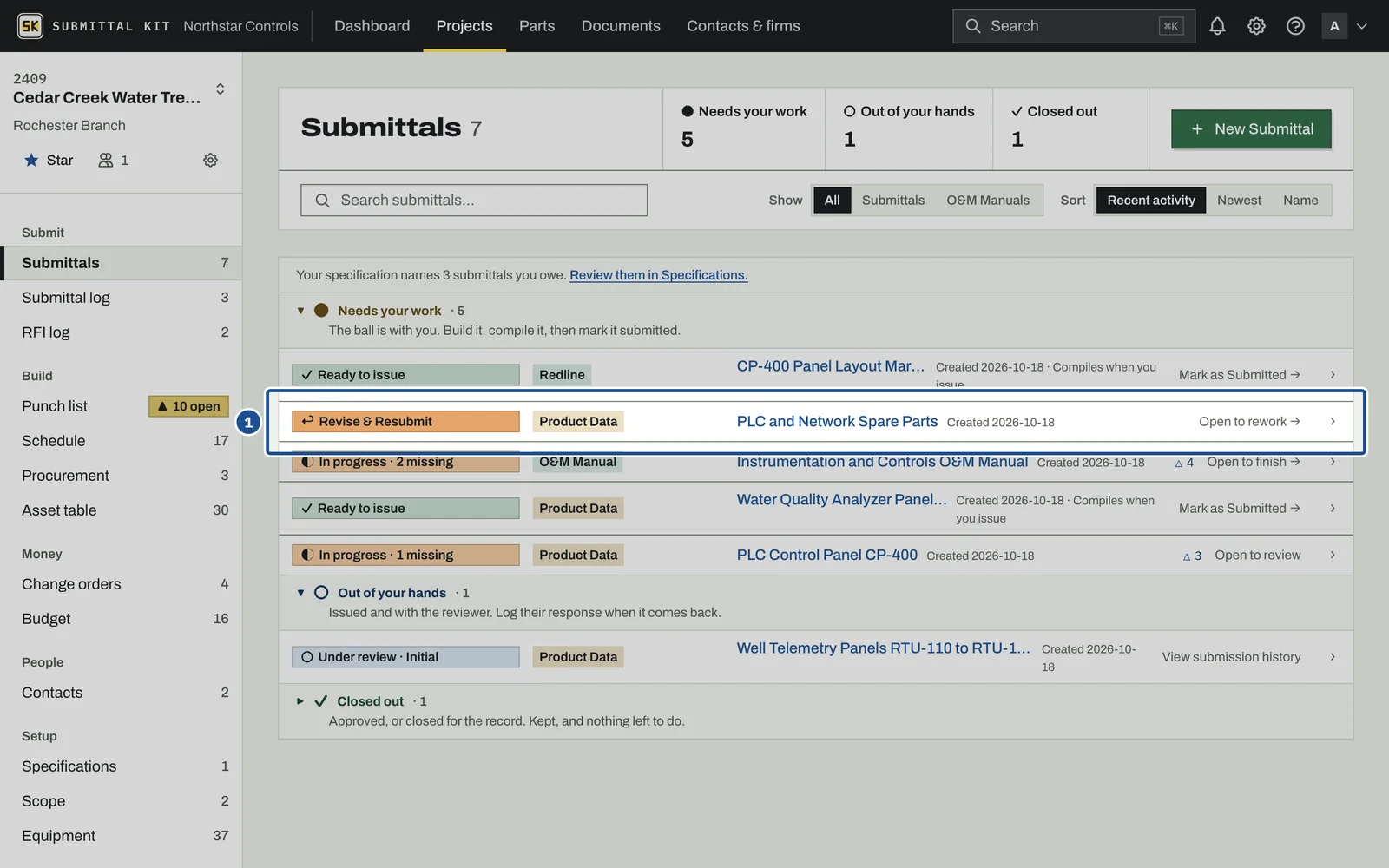Star the Cedar Creek project
Image resolution: width=1389 pixels, height=868 pixels.
coord(49,160)
